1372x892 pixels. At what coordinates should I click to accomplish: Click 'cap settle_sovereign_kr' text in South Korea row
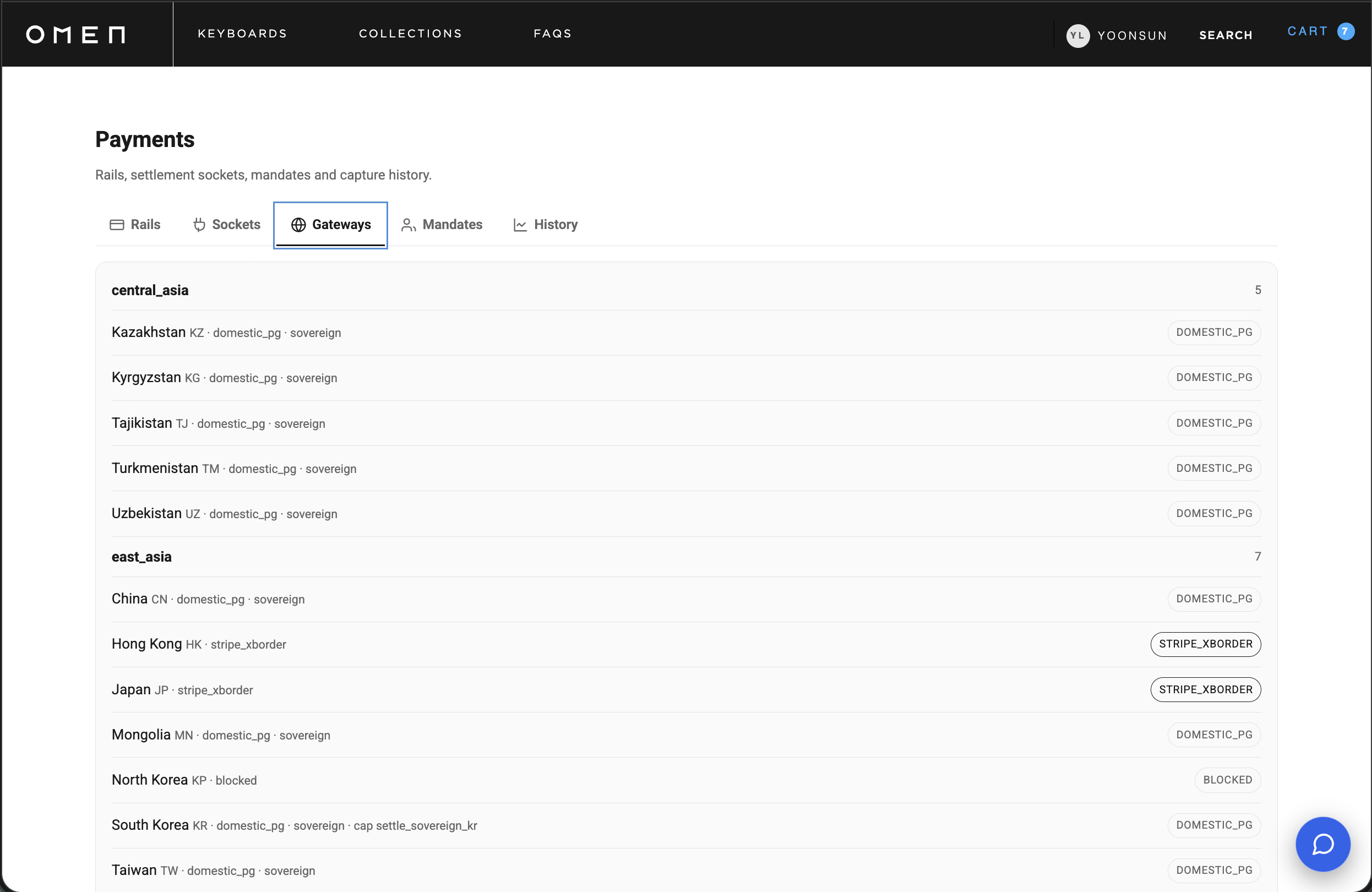click(x=415, y=826)
